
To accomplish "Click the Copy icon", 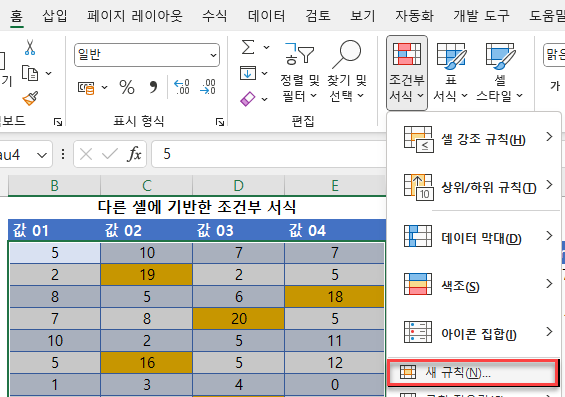I will click(30, 73).
